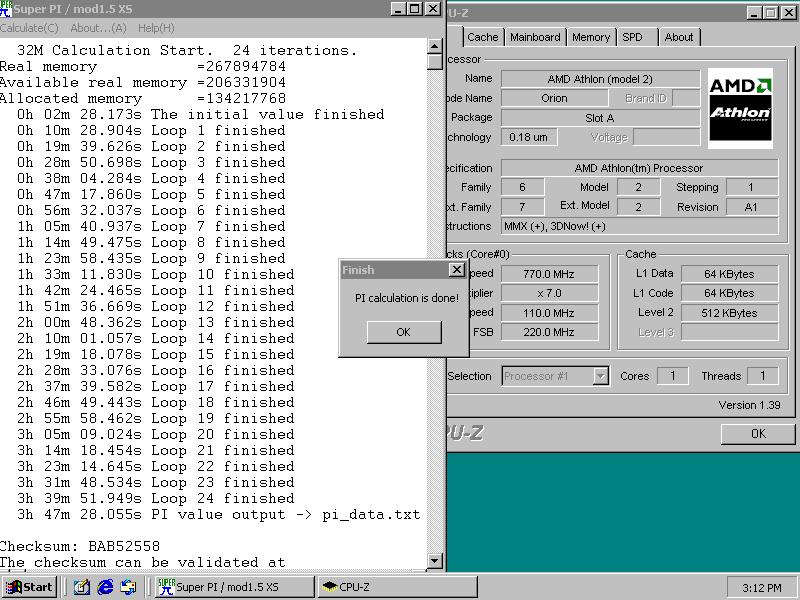The image size is (800, 600).
Task: Click the Threads value field
Action: 763,376
